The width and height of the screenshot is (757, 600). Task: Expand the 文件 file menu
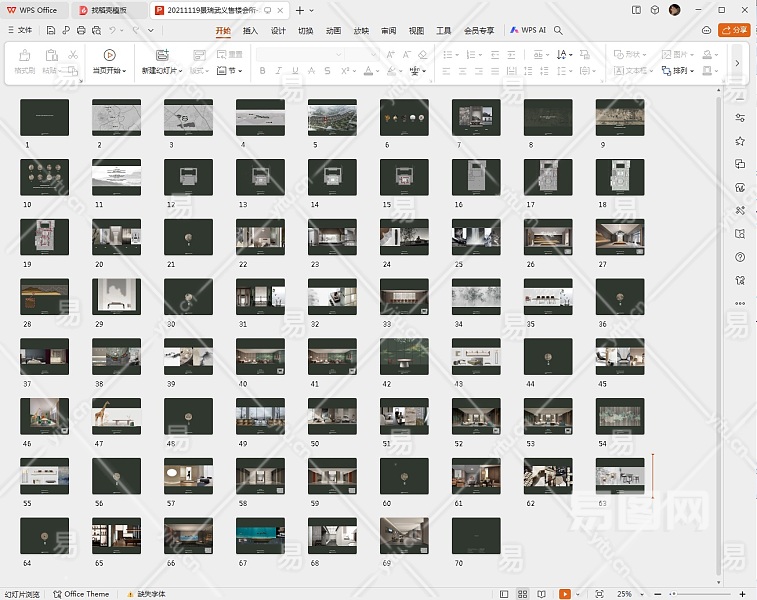[20, 30]
